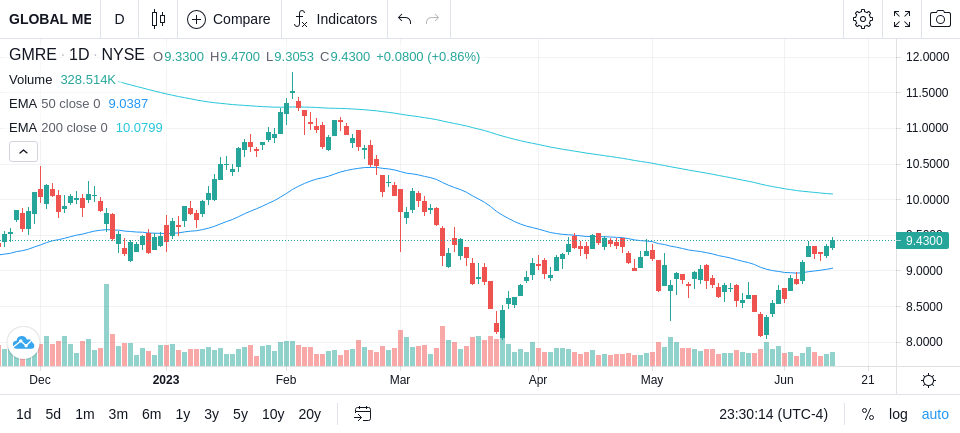Collapse the indicator legend with chevron

coord(23,151)
